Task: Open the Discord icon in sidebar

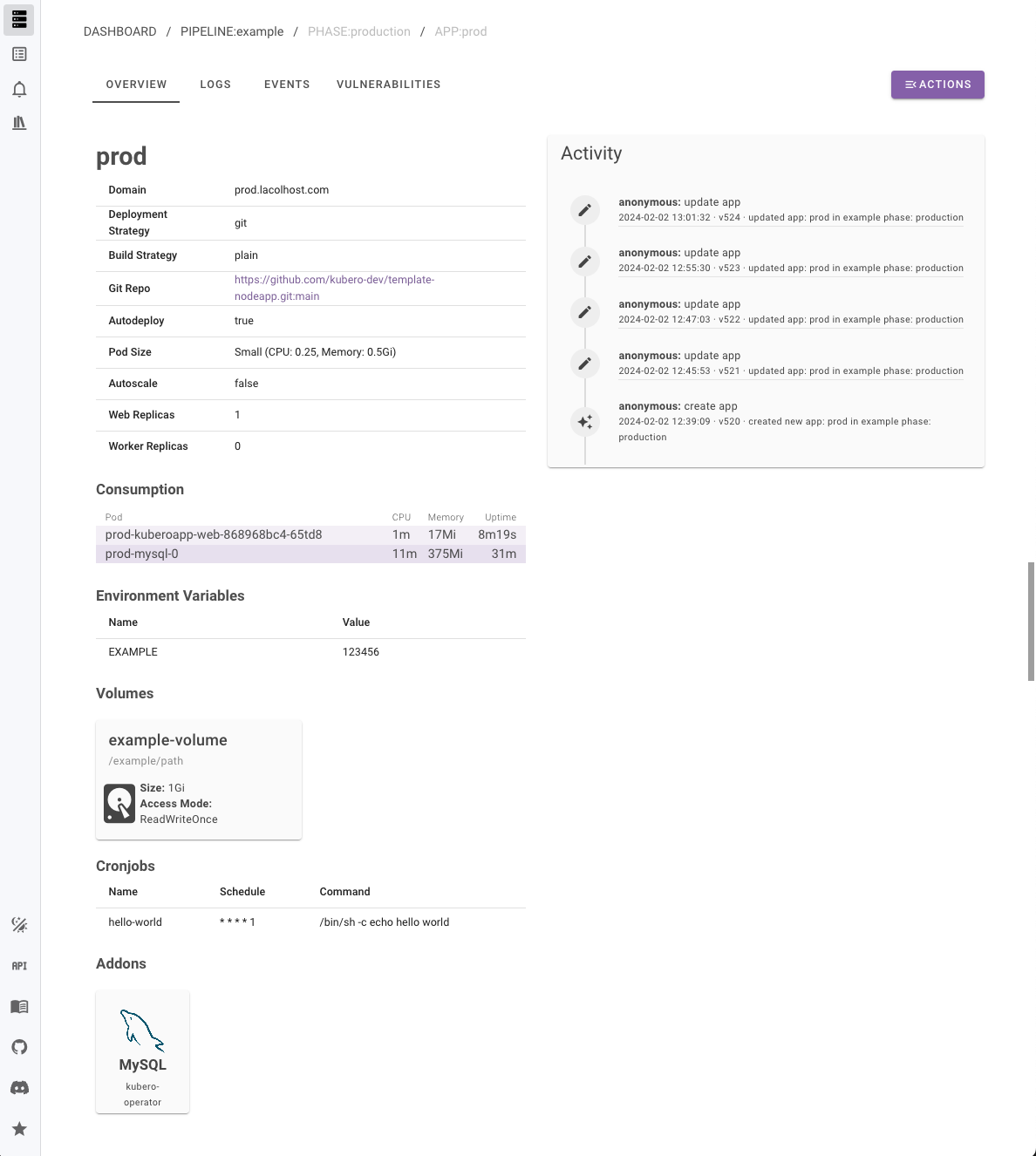Action: (19, 1088)
